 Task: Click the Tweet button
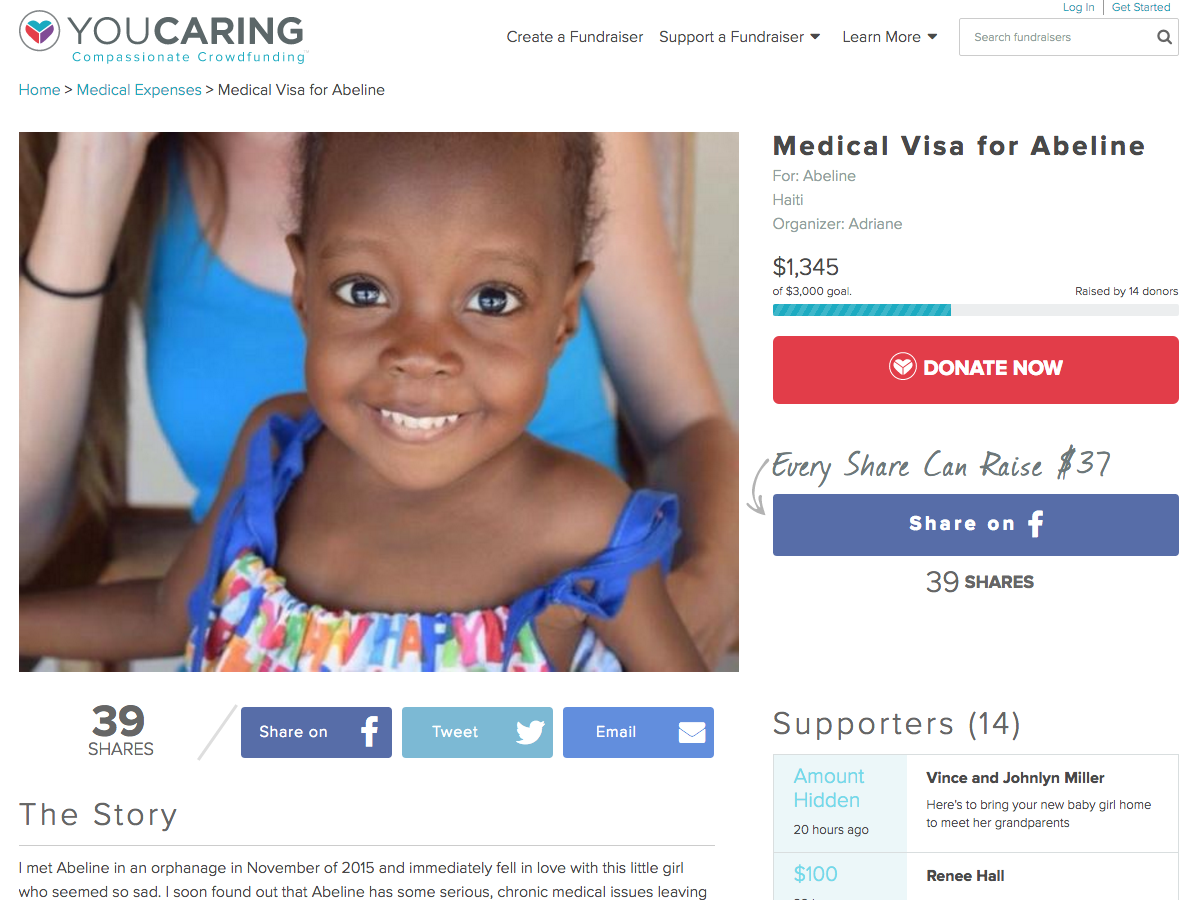coord(477,732)
